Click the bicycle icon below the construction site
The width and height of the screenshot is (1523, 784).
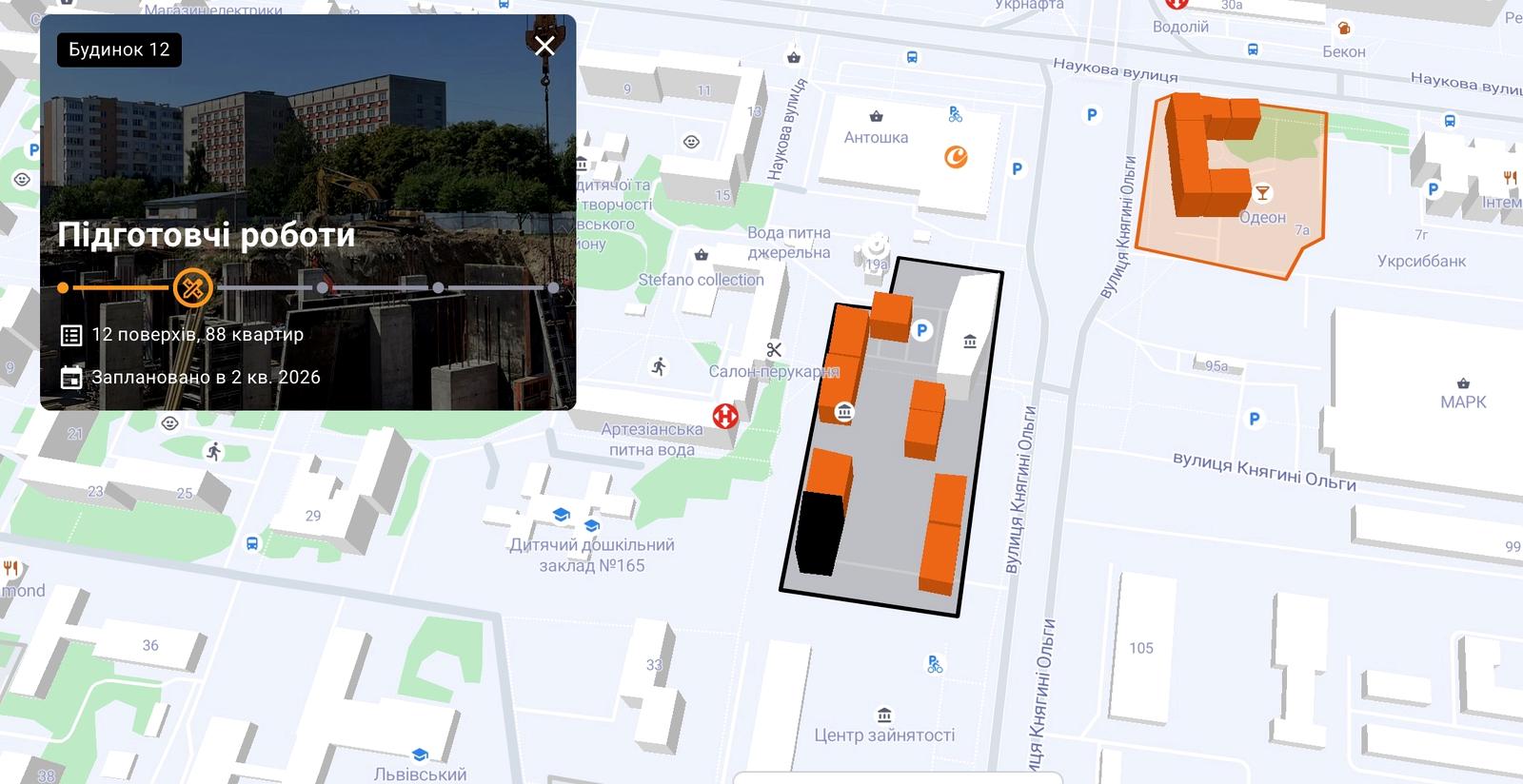(935, 664)
